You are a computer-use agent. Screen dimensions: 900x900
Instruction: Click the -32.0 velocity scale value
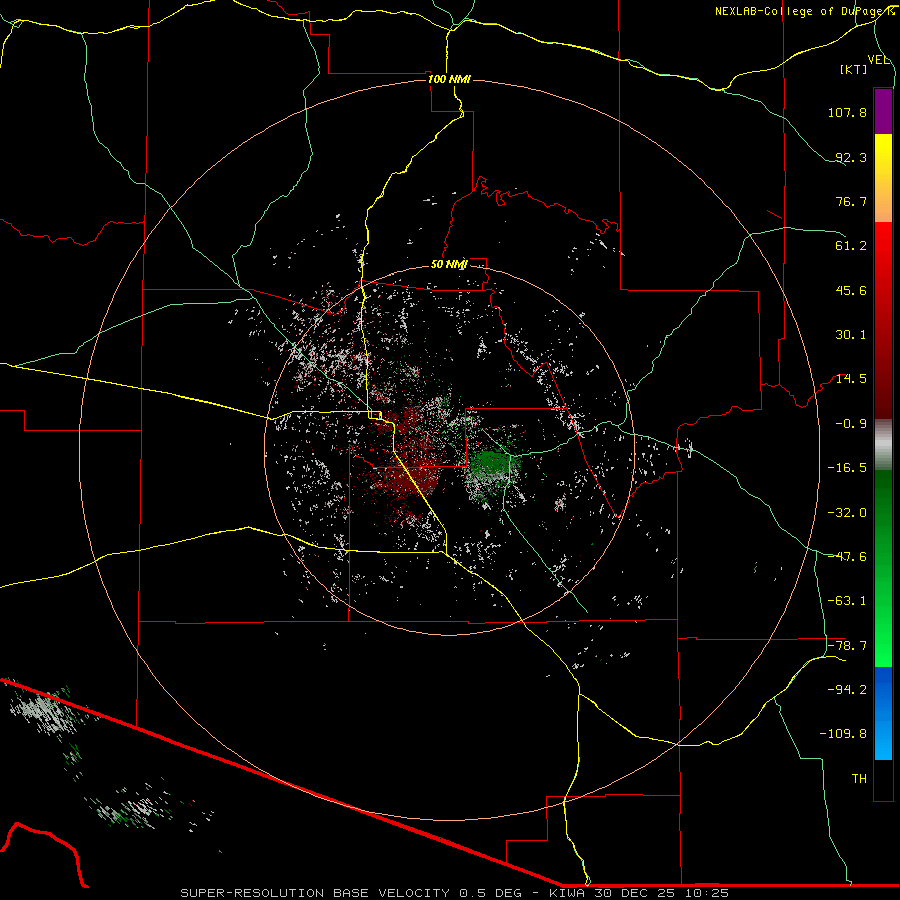(847, 513)
